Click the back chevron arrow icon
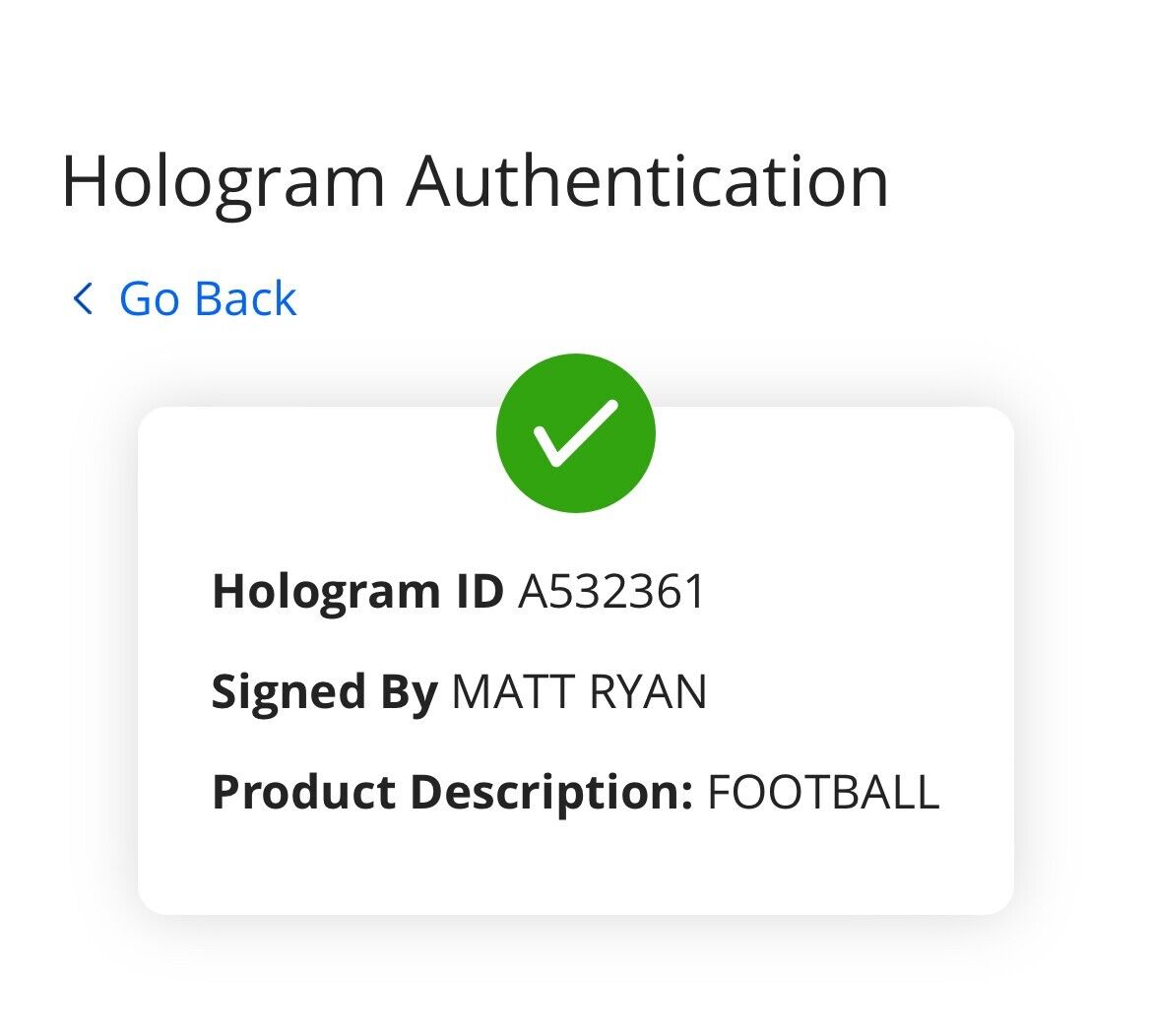This screenshot has height=1036, width=1152. [83, 298]
